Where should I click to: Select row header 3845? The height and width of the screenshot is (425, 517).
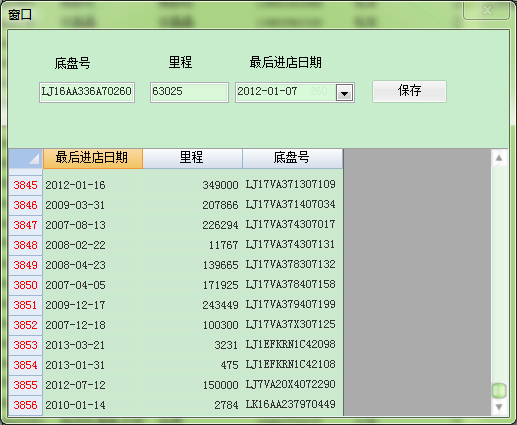(x=25, y=185)
